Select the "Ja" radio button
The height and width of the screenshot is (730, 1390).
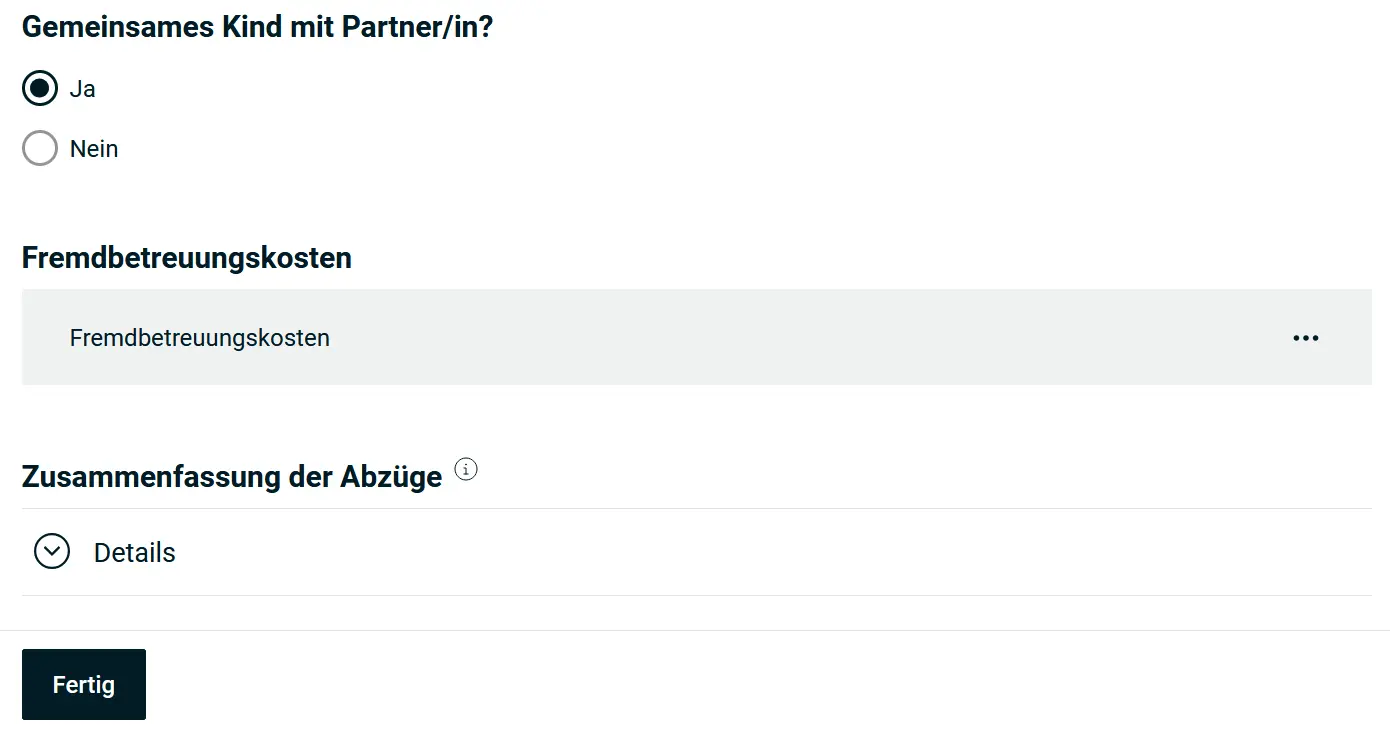click(x=40, y=89)
